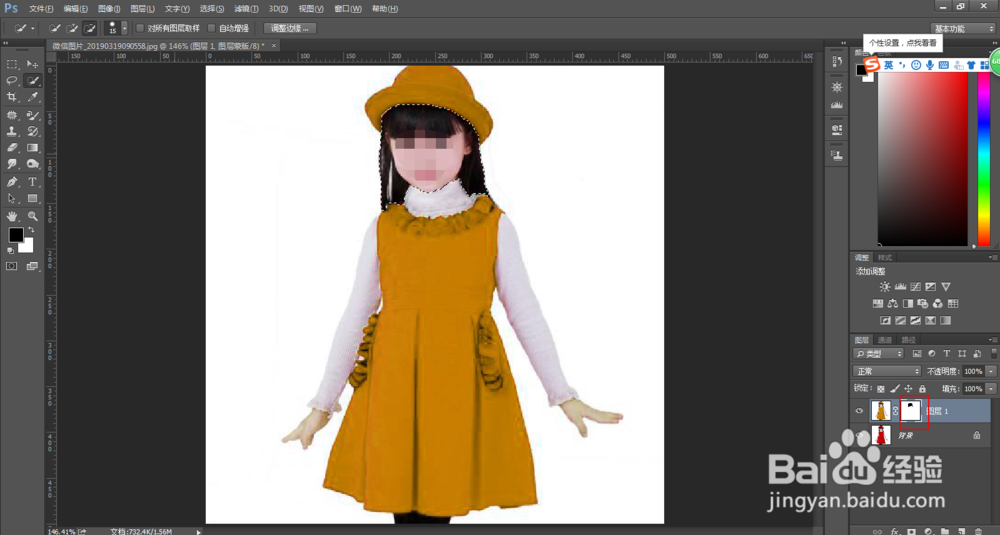
Task: Add a Curves adjustment
Action: [x=915, y=287]
